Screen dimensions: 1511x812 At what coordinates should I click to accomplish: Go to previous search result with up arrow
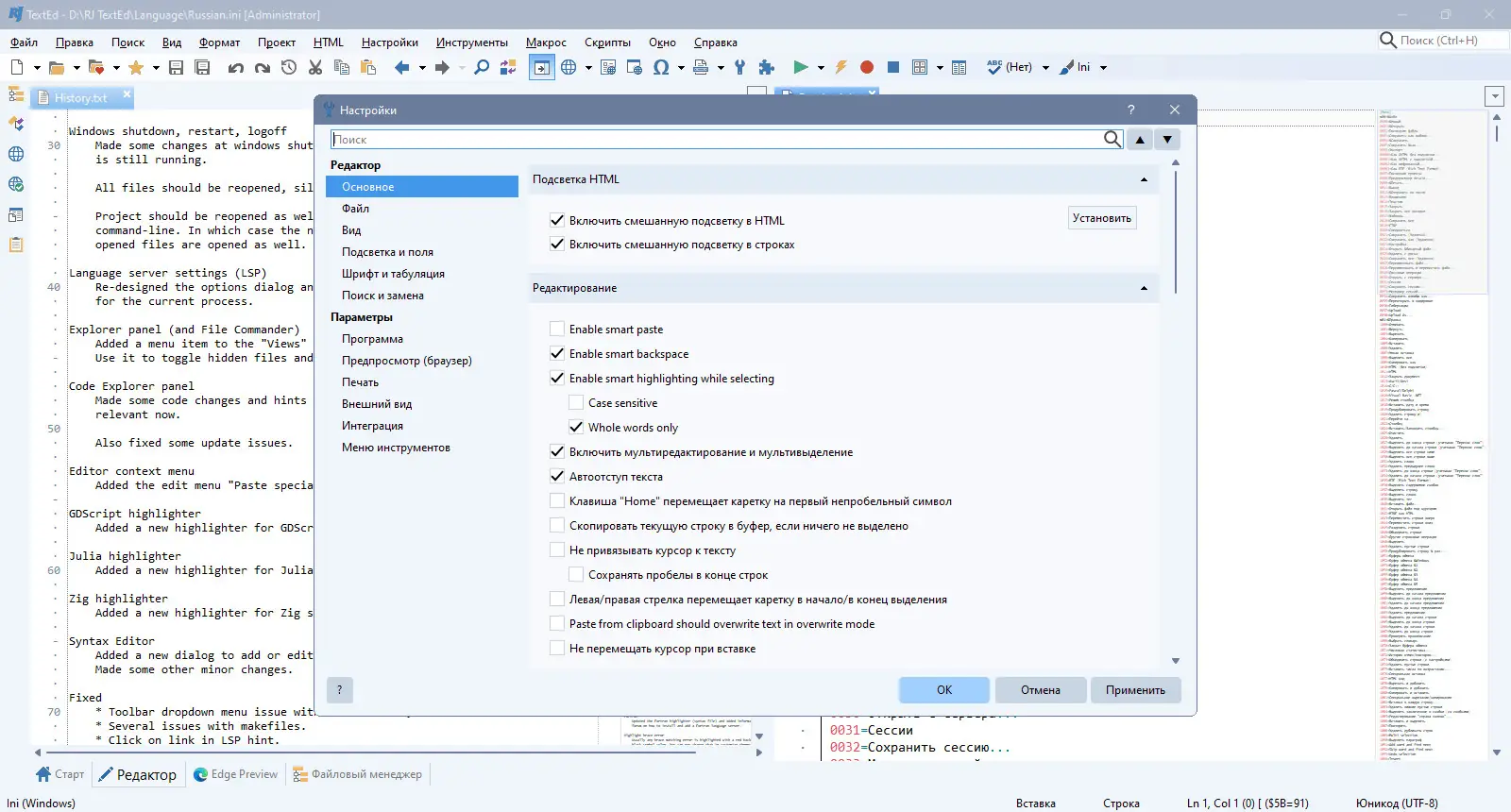tap(1140, 140)
